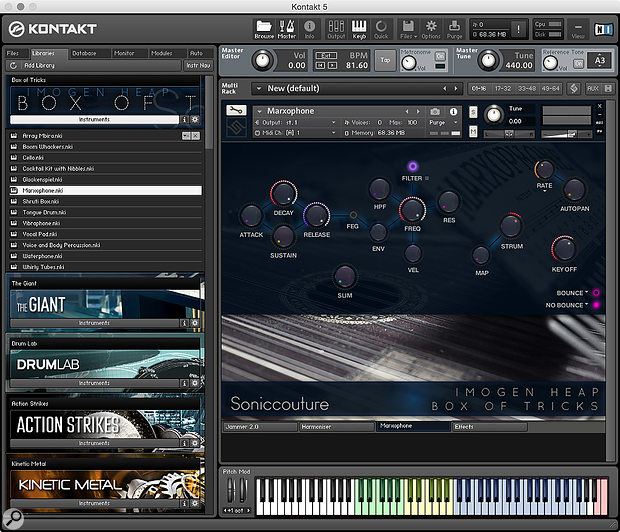Image resolution: width=620 pixels, height=532 pixels.
Task: Toggle the Metronome on button
Action: point(440,56)
